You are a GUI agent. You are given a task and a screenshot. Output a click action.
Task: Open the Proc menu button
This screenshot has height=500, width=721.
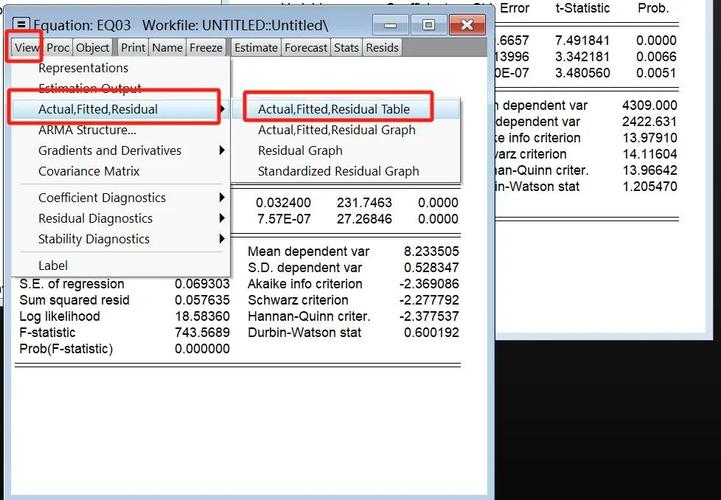(58, 47)
